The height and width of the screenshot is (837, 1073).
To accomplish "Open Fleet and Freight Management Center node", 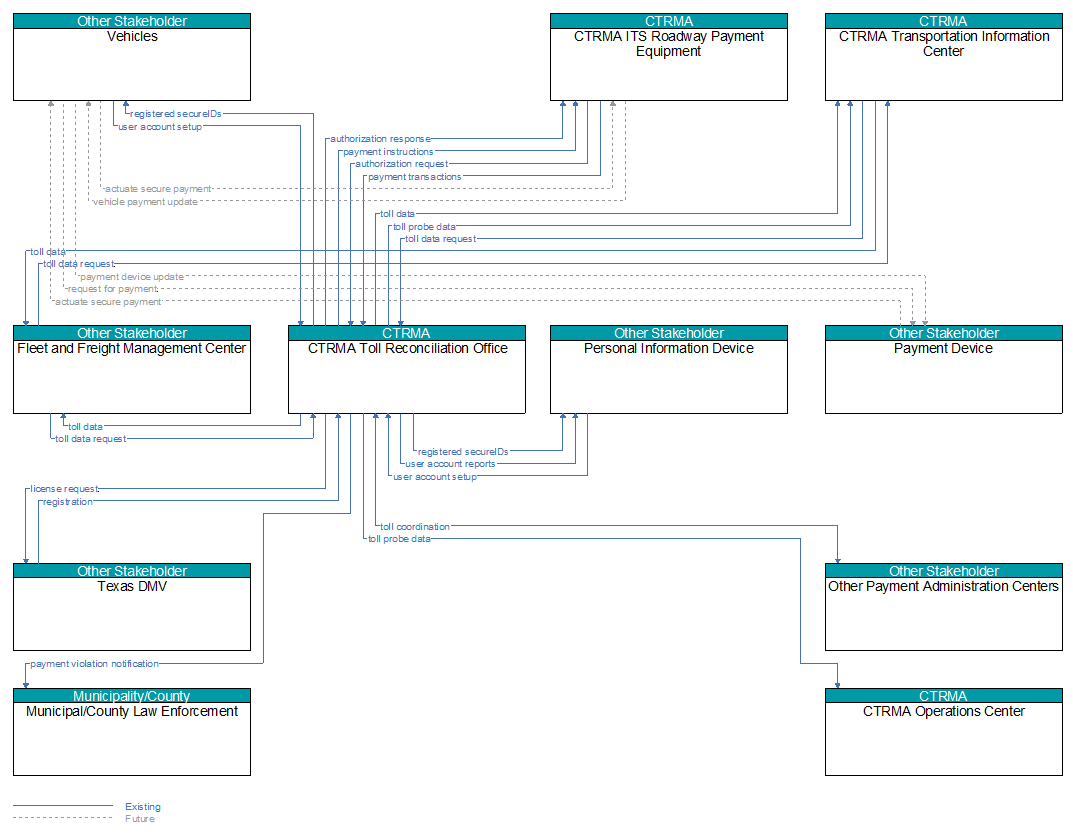I will (132, 370).
